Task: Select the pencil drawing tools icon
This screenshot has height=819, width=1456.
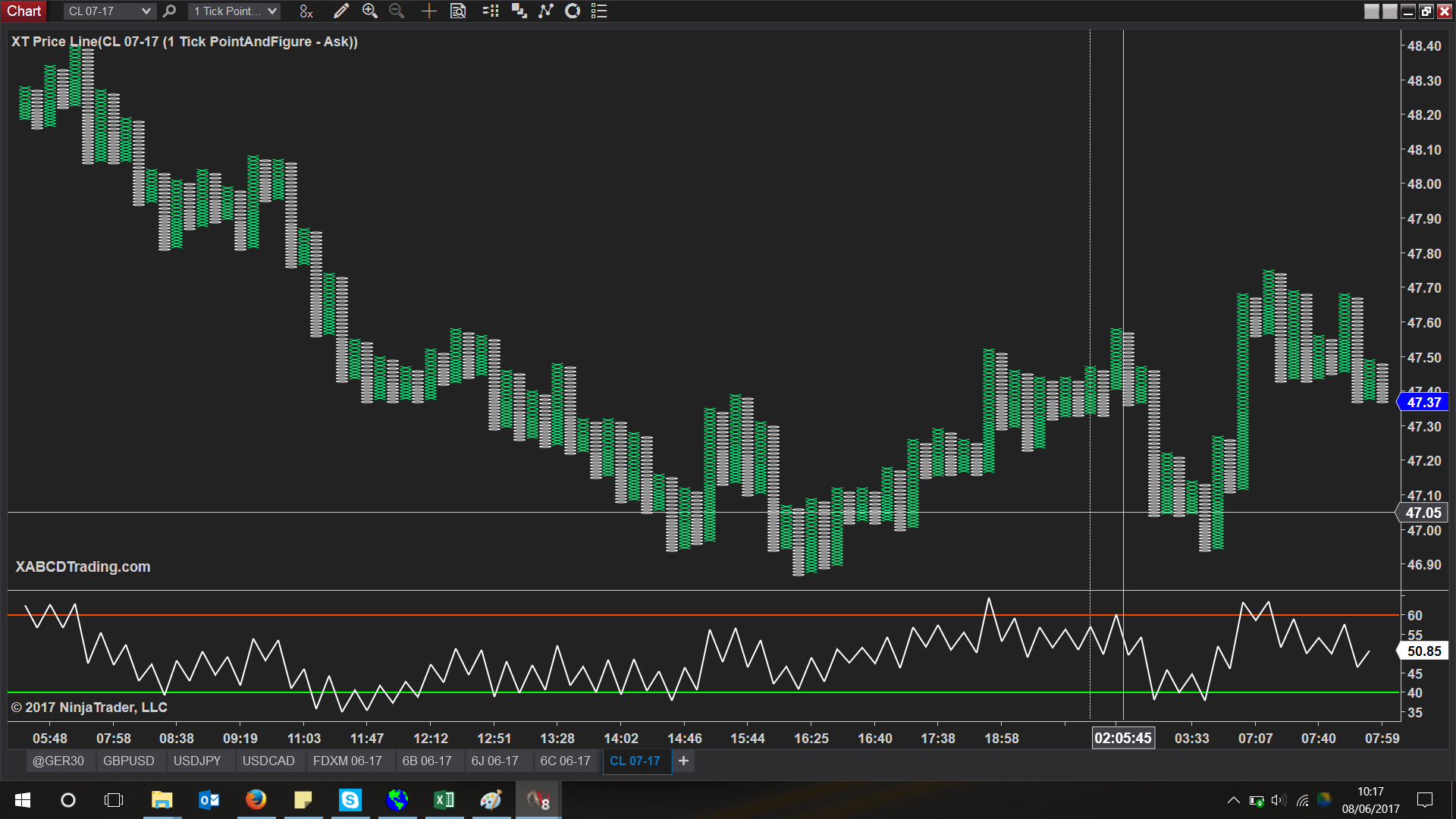Action: tap(341, 11)
